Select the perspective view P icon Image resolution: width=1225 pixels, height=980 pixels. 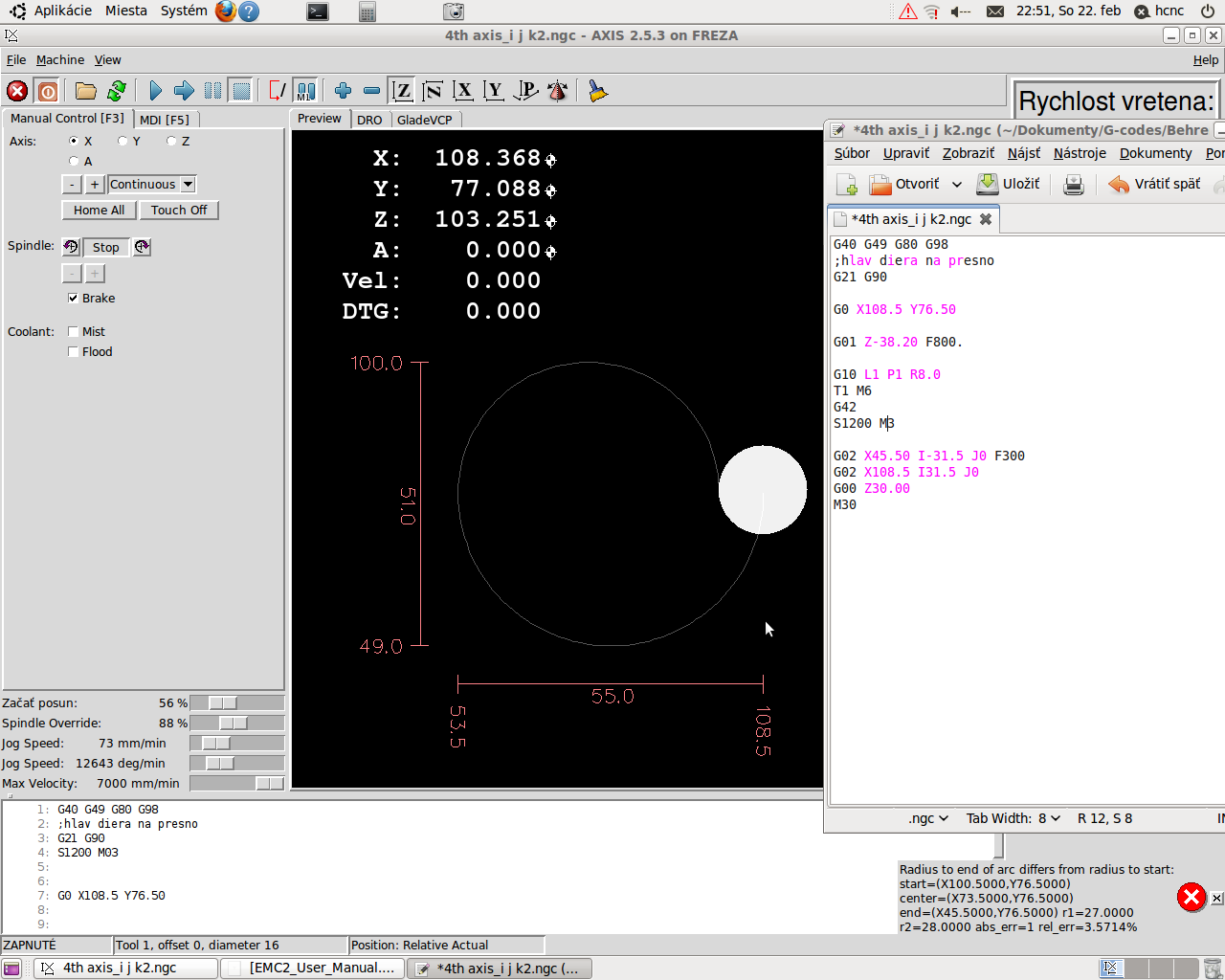(525, 91)
